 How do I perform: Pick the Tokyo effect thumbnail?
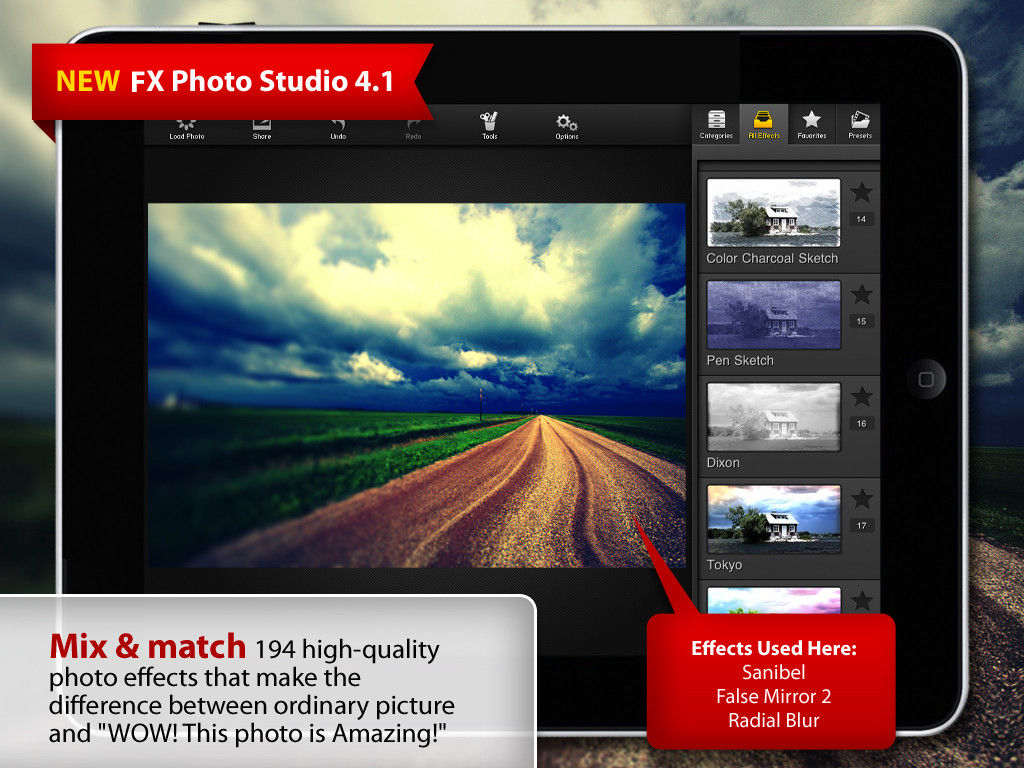click(773, 519)
